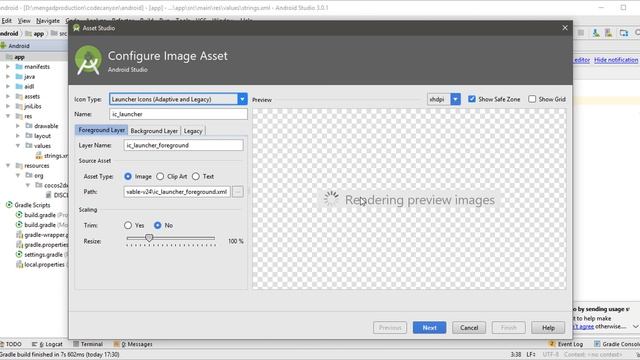Image resolution: width=640 pixels, height=360 pixels.
Task: Expand the jniLibs folder
Action: [x=8, y=106]
